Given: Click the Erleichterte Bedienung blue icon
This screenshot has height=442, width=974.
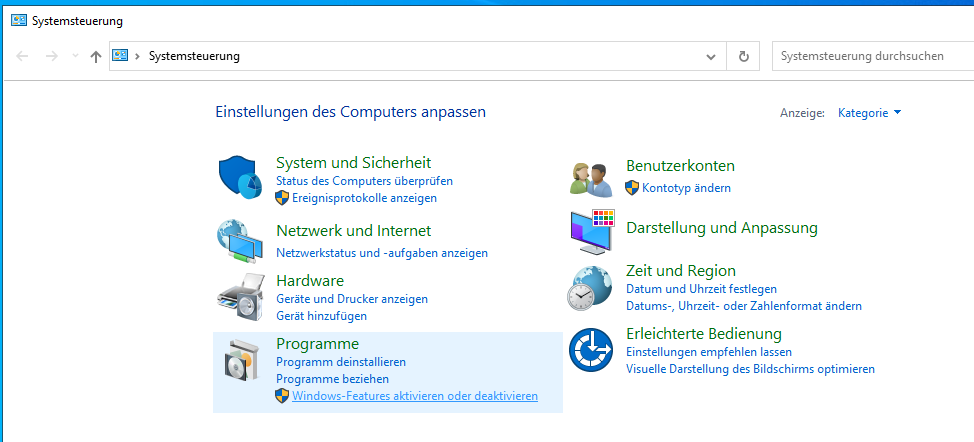Looking at the screenshot, I should (591, 351).
